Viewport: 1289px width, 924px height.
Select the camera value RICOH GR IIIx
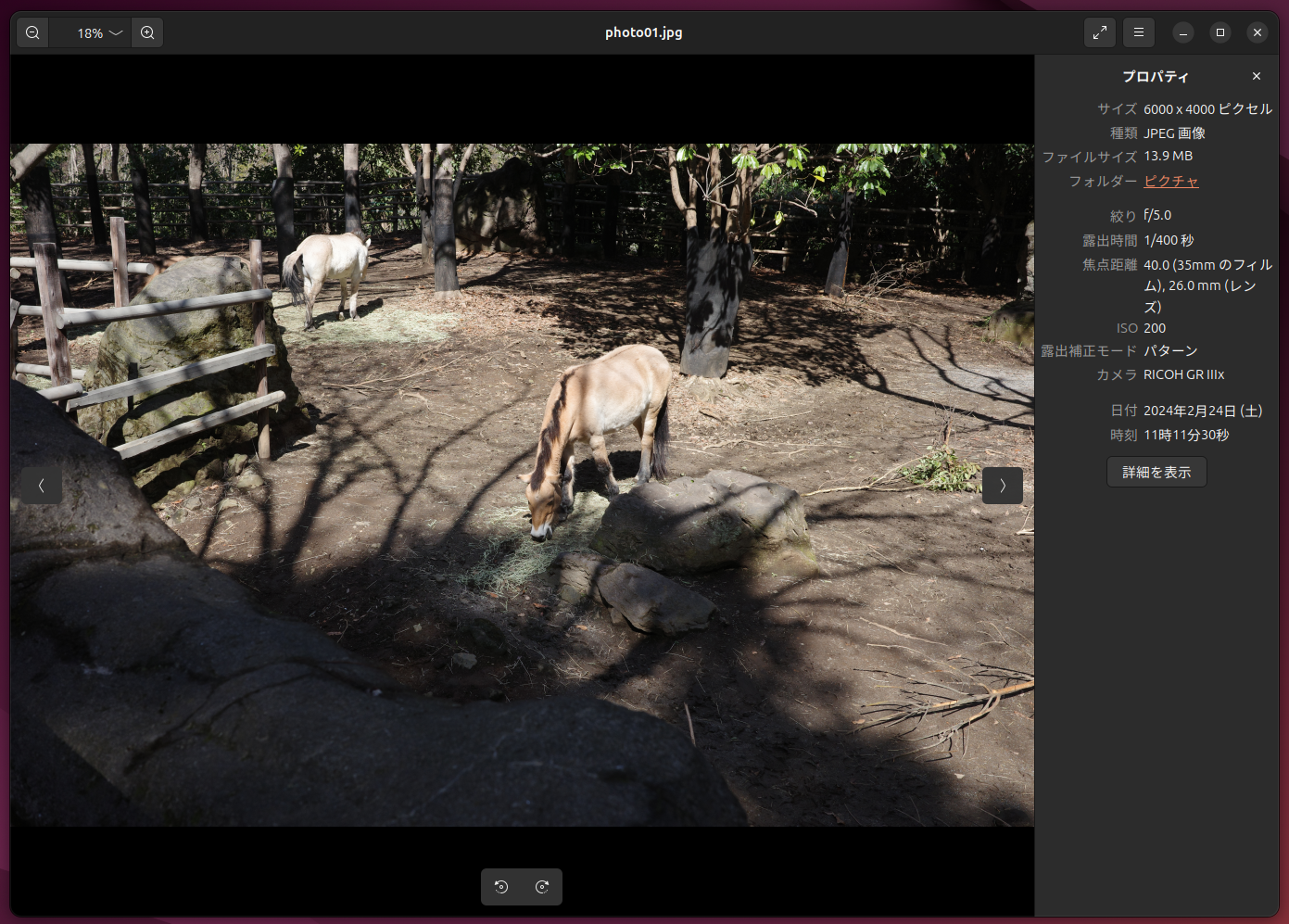click(x=1184, y=374)
